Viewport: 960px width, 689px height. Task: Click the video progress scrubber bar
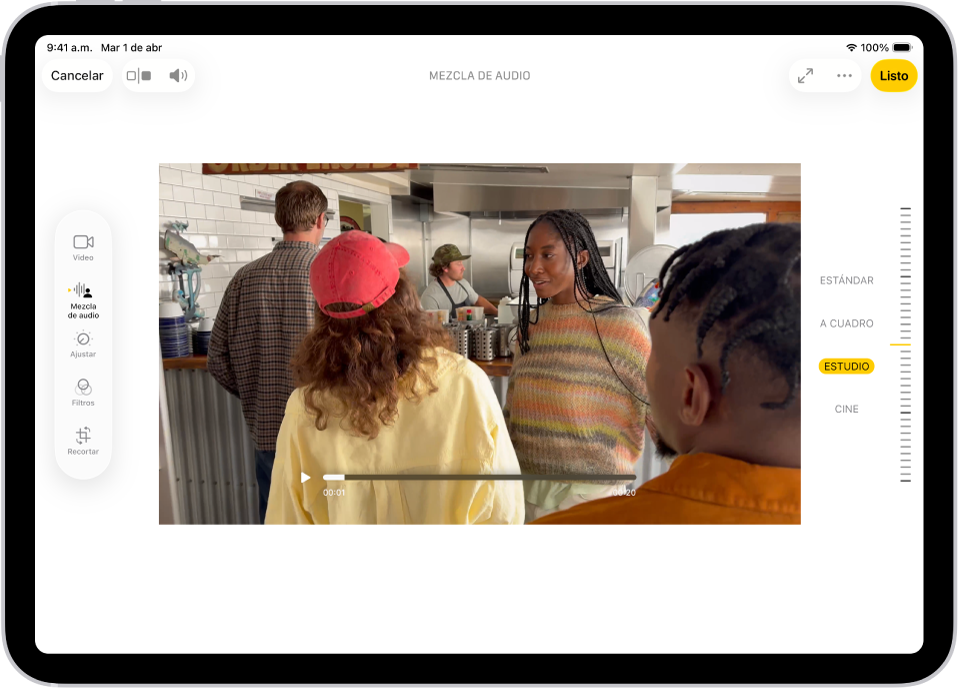tap(480, 477)
